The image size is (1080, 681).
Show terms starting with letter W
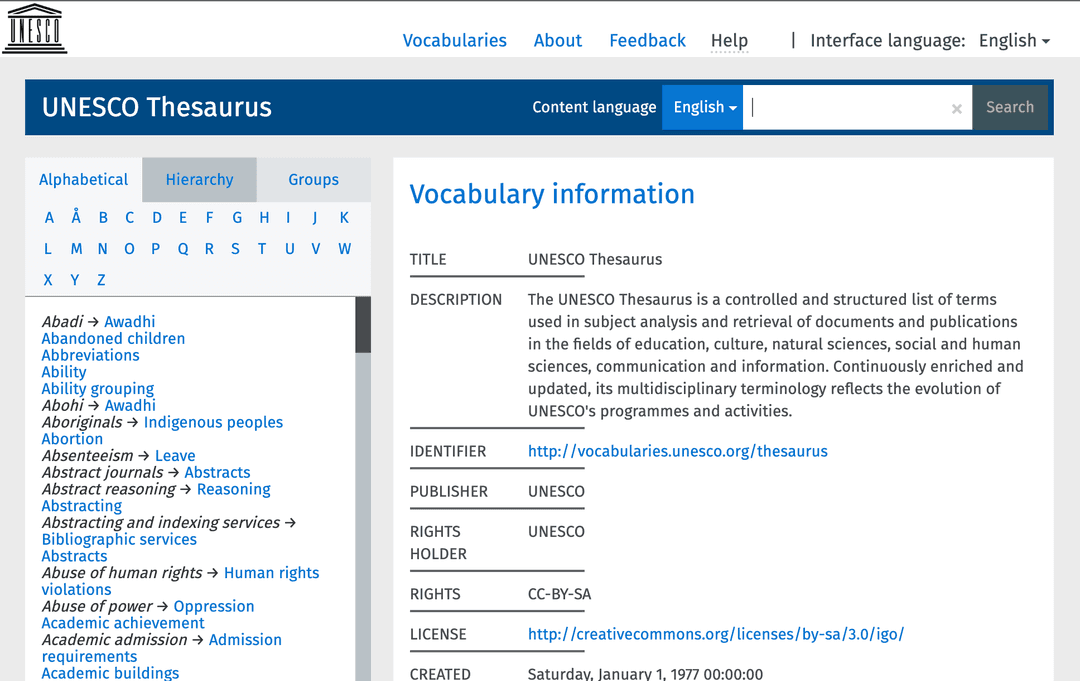344,249
